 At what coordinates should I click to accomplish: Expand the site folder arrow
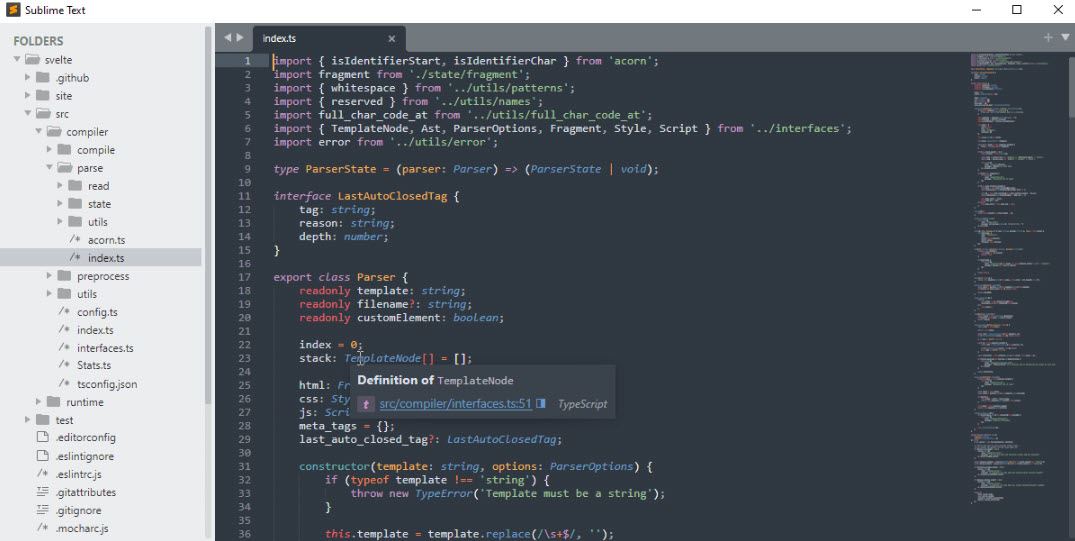tap(28, 95)
